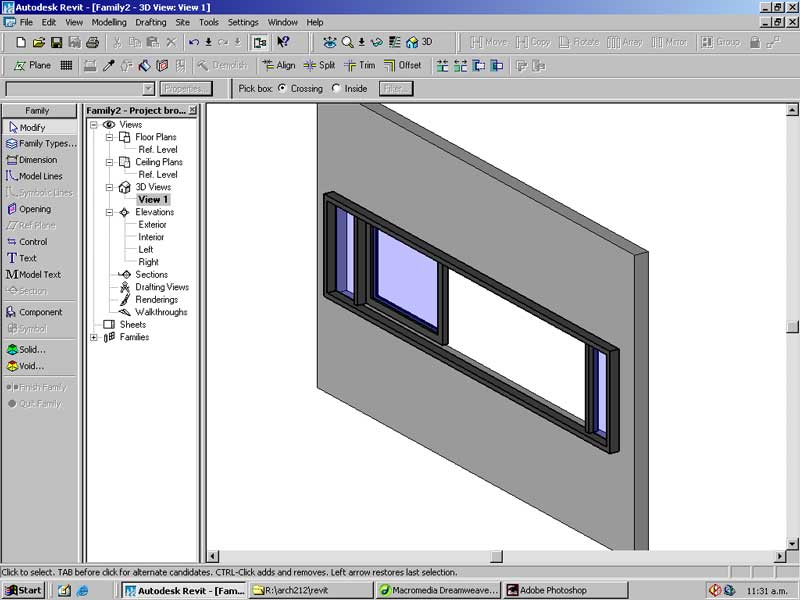Click the scroll left arrow of 3D view
800x600 pixels.
point(213,556)
